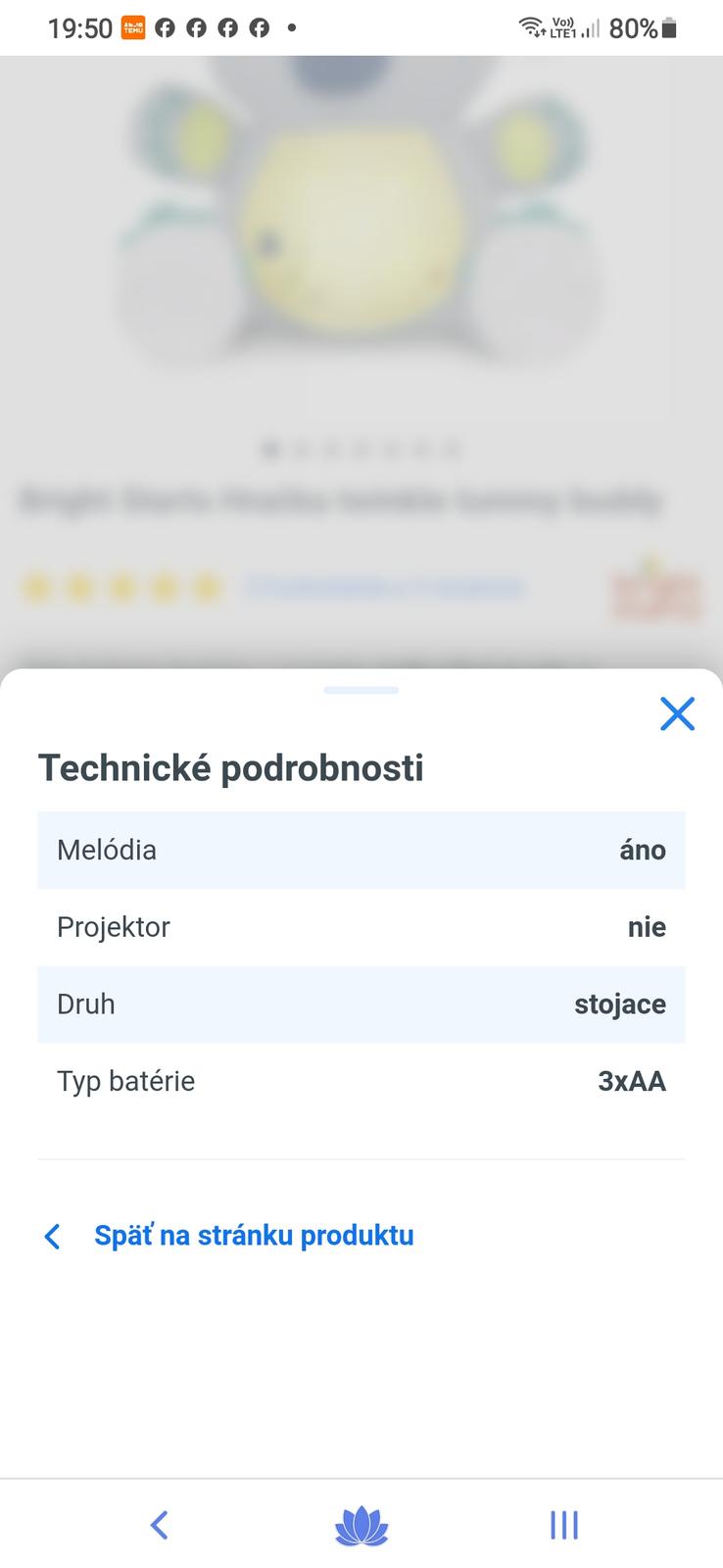Screen dimensions: 723x1568
Task: Tap the battery icon in status bar
Action: coord(670,28)
